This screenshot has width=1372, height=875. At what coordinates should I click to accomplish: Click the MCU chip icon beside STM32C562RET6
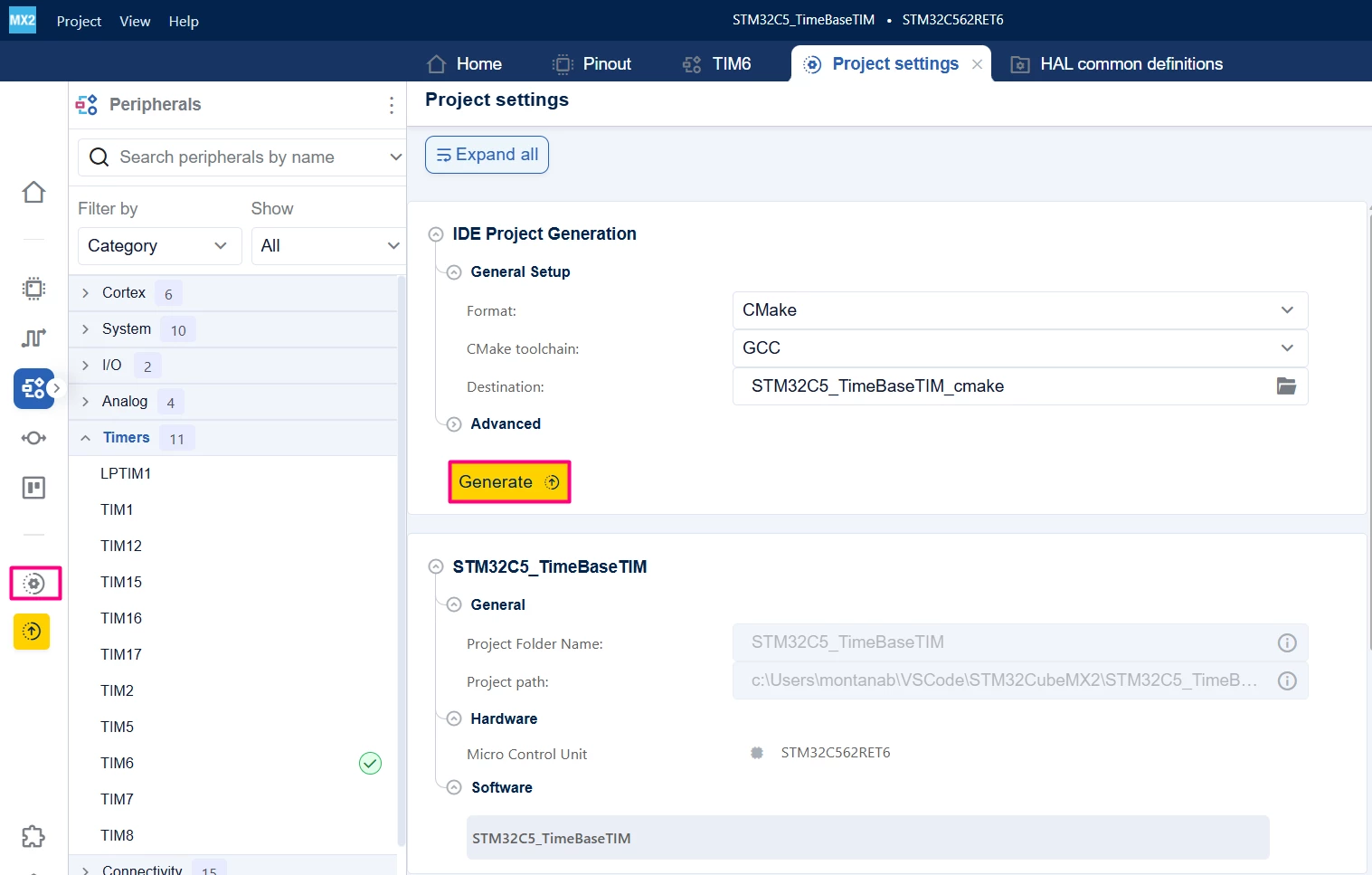pyautogui.click(x=757, y=753)
